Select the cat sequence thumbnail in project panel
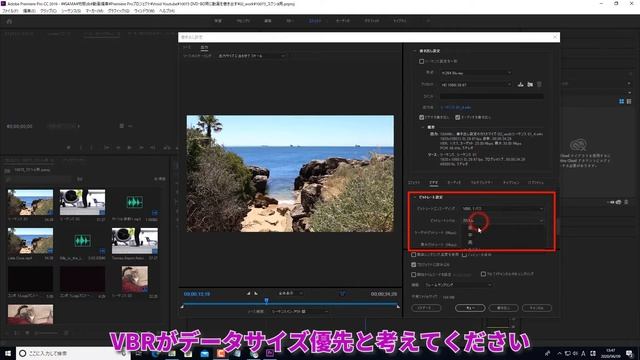The width and height of the screenshot is (640, 360). (x=135, y=279)
